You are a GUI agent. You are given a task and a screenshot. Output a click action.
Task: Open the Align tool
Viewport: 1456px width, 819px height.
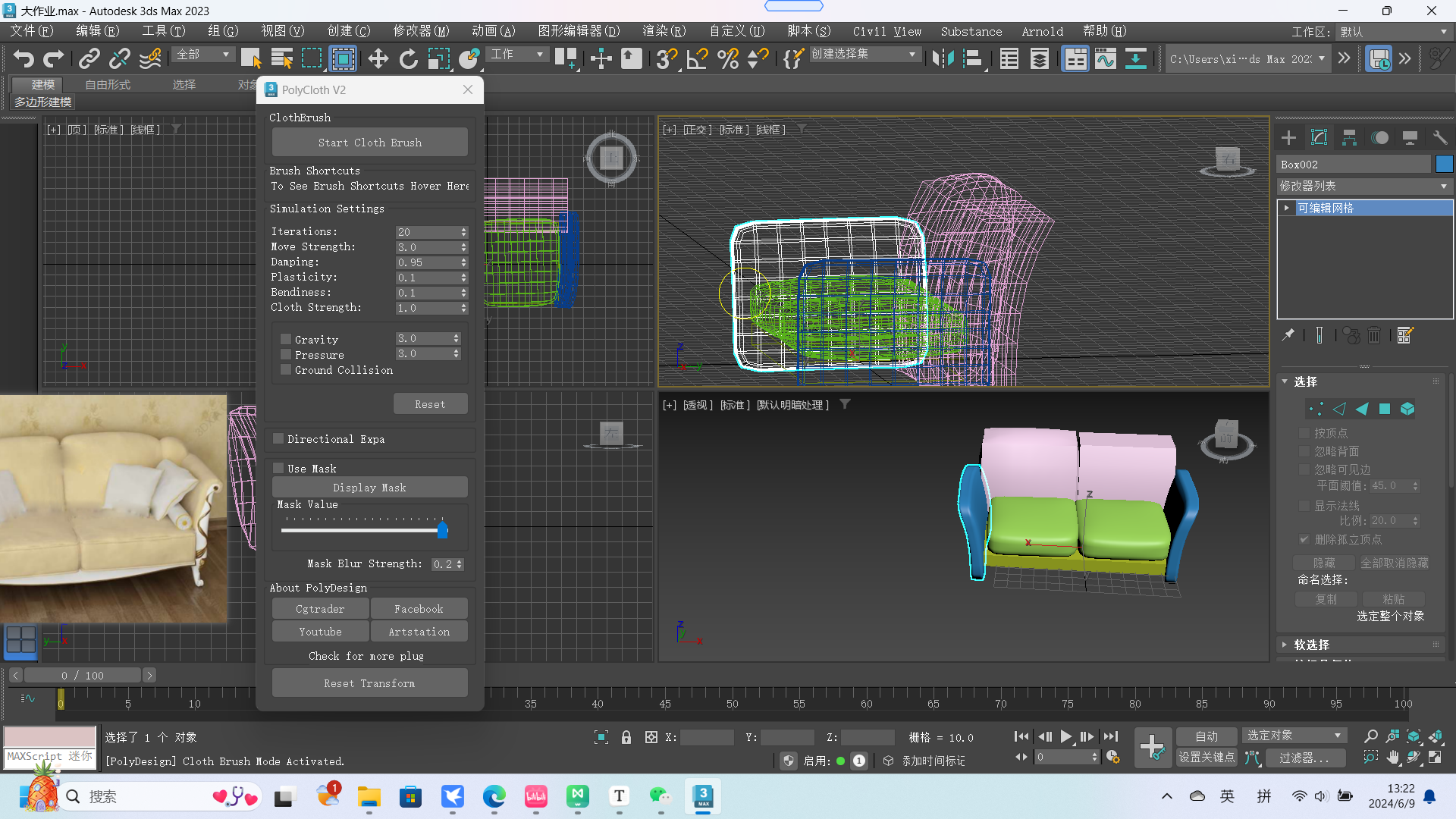point(973,58)
